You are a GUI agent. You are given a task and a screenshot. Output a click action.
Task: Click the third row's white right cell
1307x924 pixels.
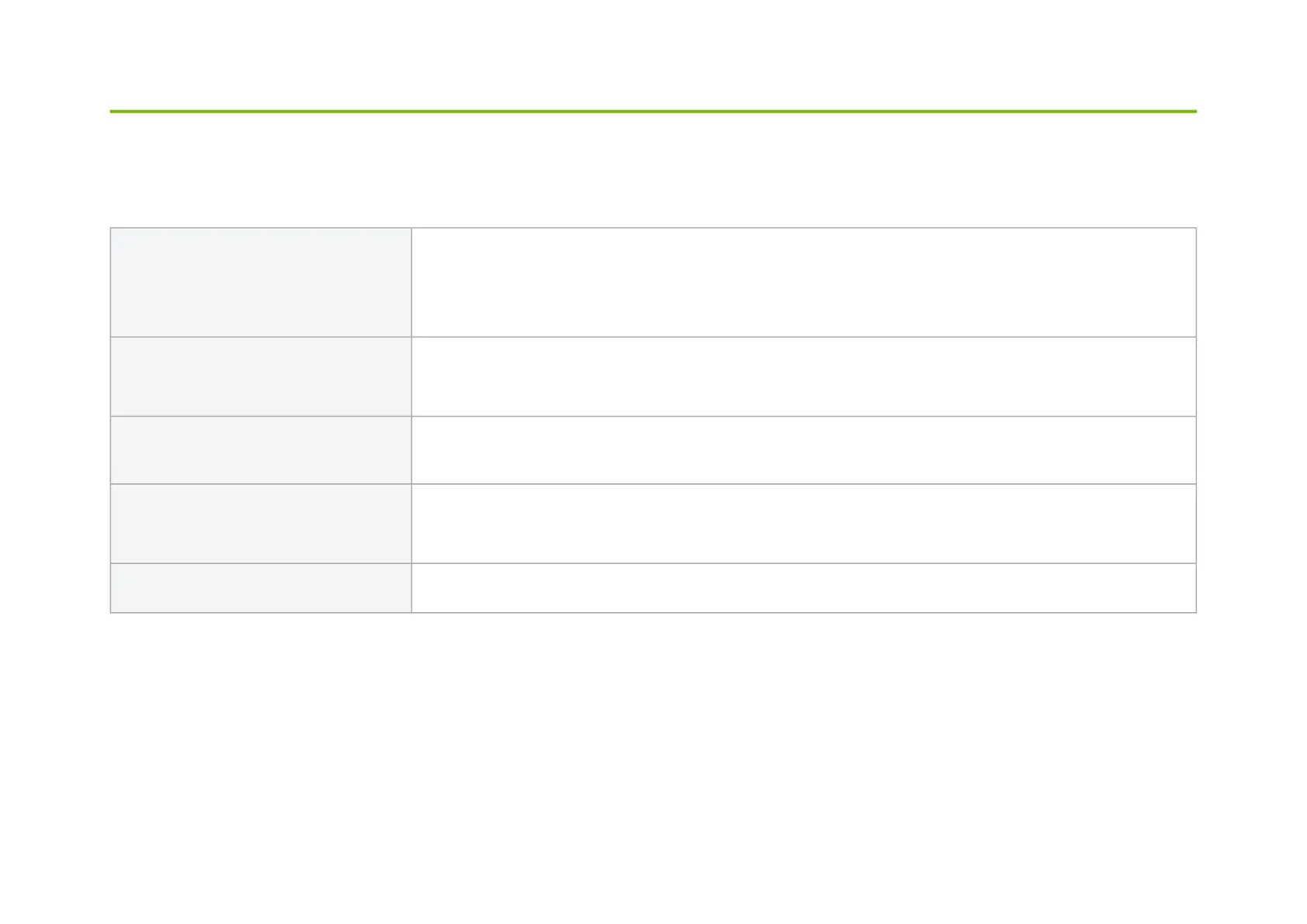pos(803,450)
